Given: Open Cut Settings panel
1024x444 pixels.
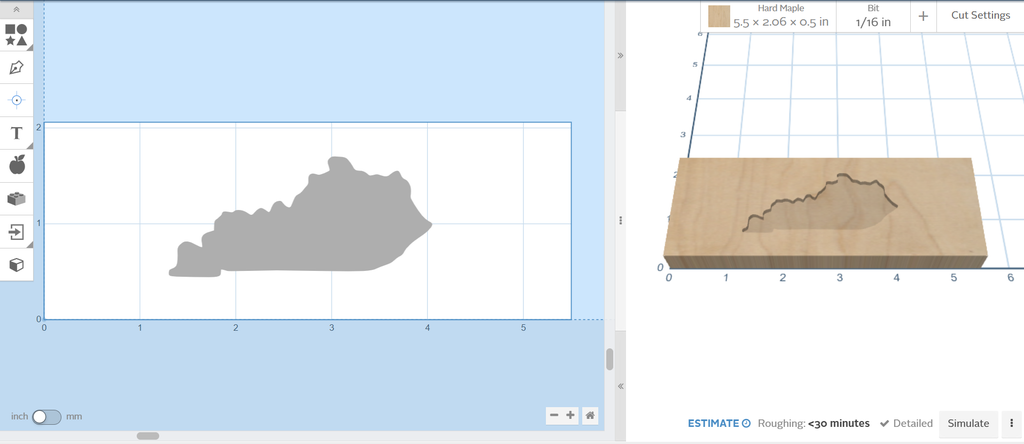Looking at the screenshot, I should click(x=980, y=16).
